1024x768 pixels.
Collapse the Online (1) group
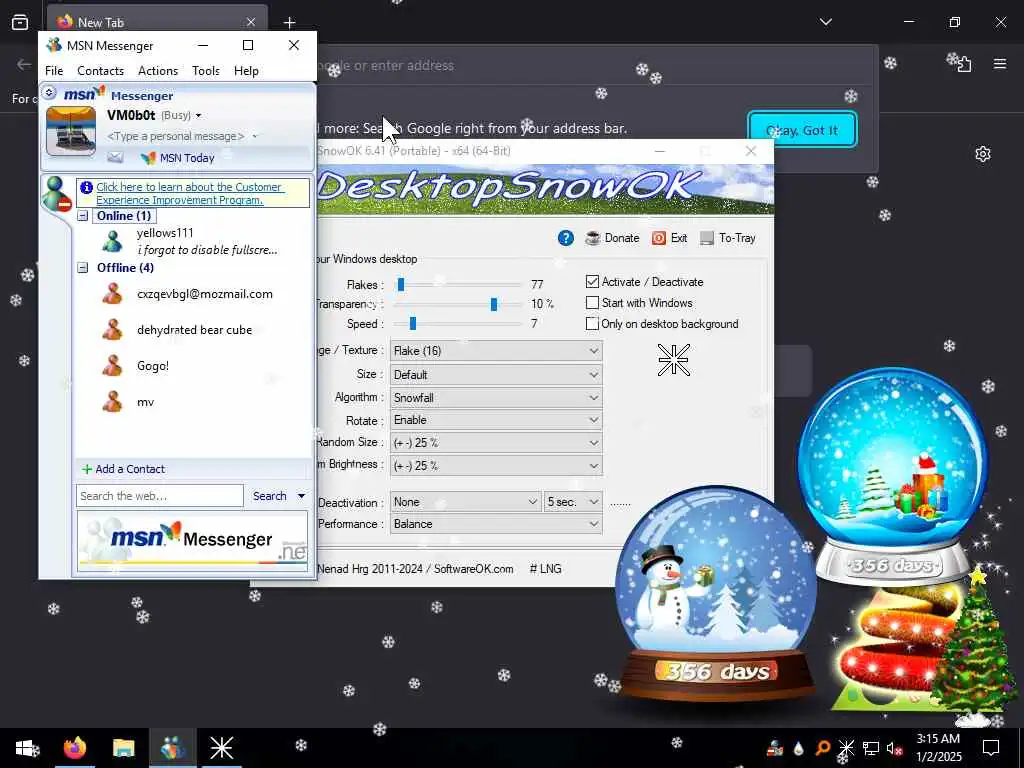coord(83,216)
